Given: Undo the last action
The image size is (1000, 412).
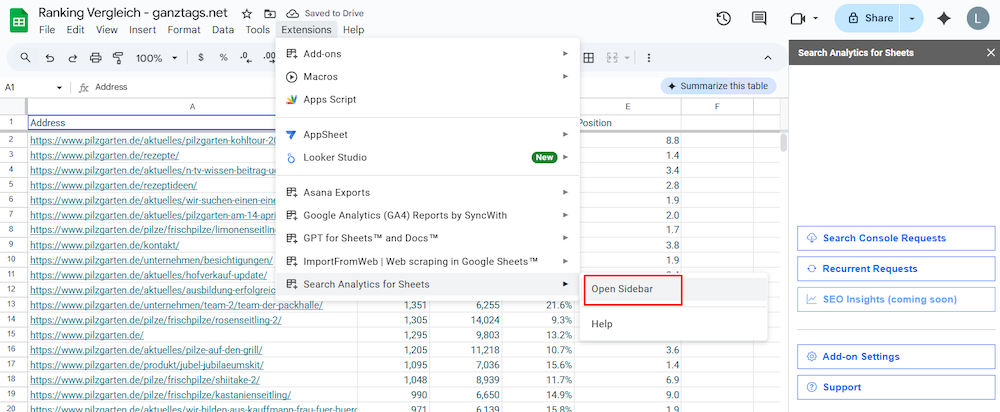Looking at the screenshot, I should [x=49, y=58].
